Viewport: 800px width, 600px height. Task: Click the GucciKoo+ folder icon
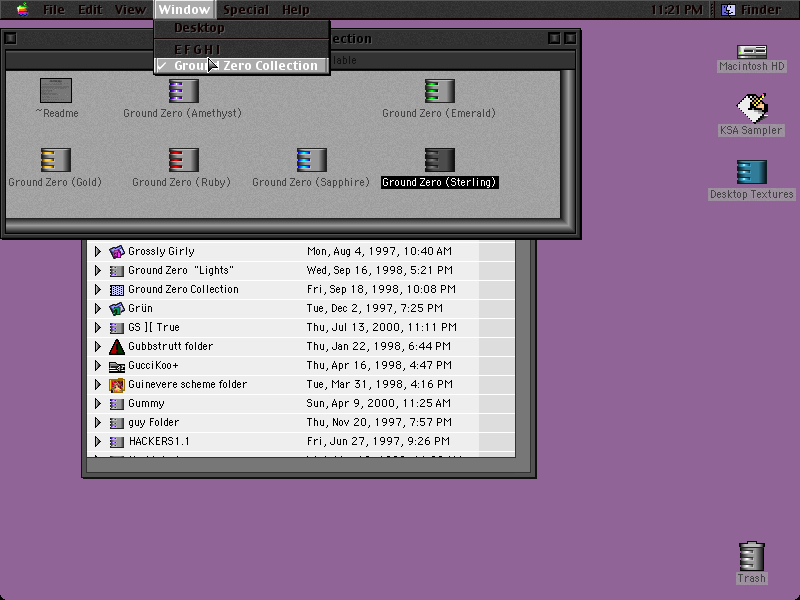click(117, 366)
